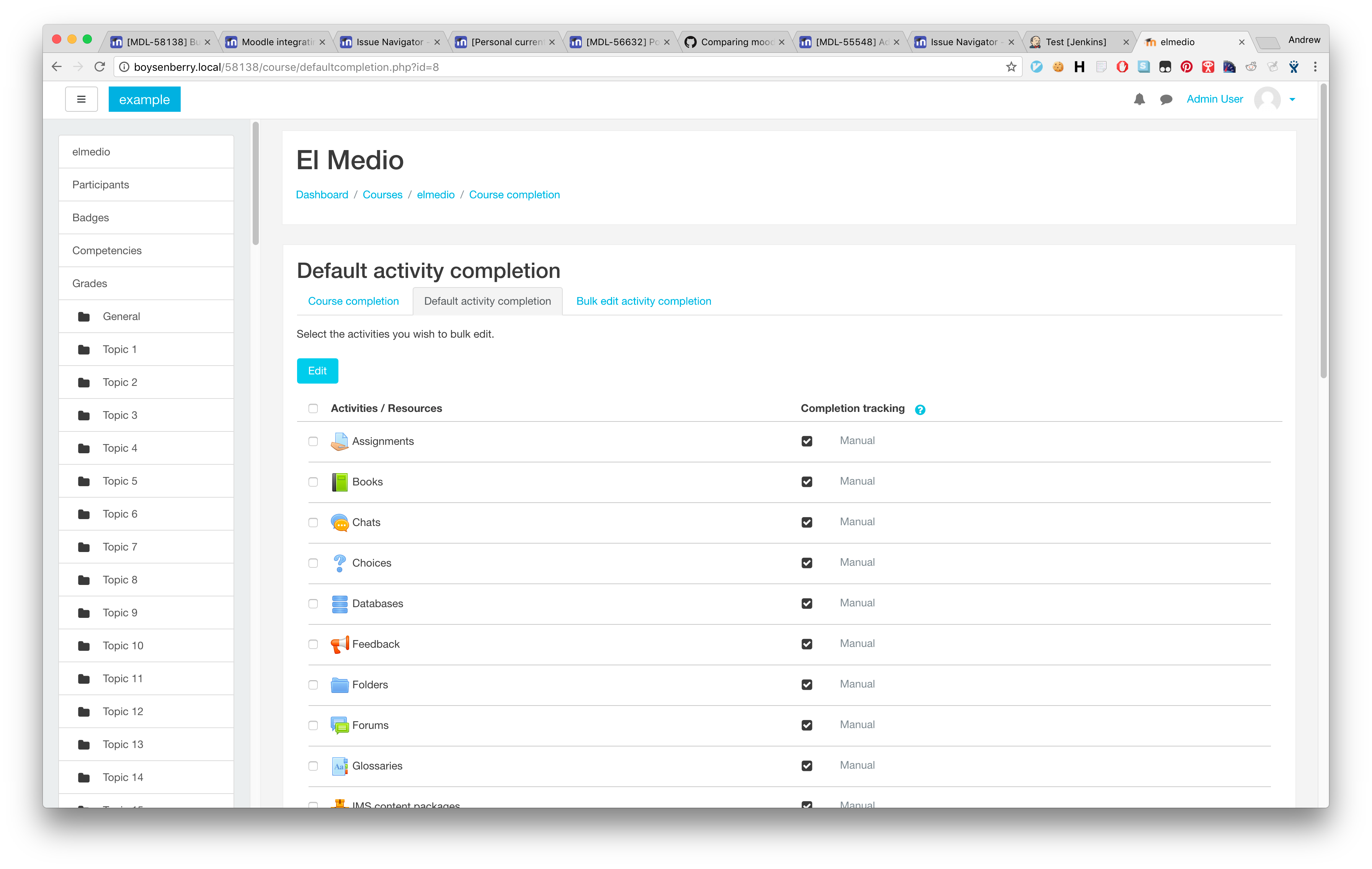Go back with browser back arrow
1372x869 pixels.
pyautogui.click(x=56, y=67)
